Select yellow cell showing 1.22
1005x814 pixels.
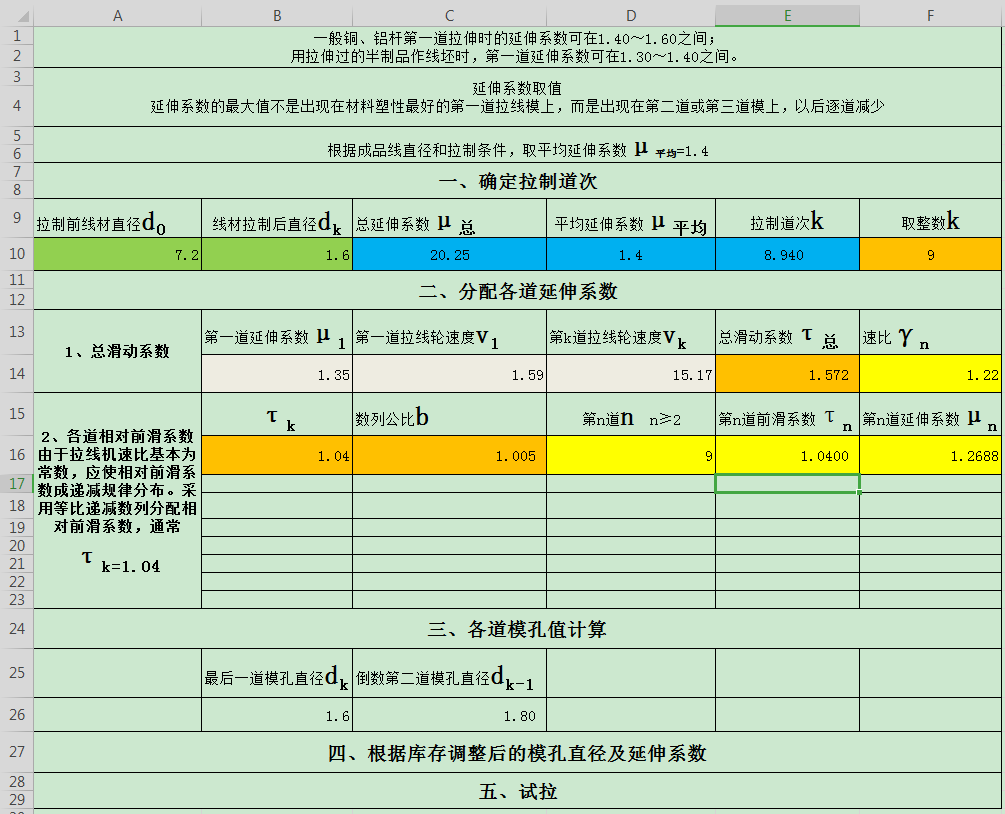[x=930, y=374]
